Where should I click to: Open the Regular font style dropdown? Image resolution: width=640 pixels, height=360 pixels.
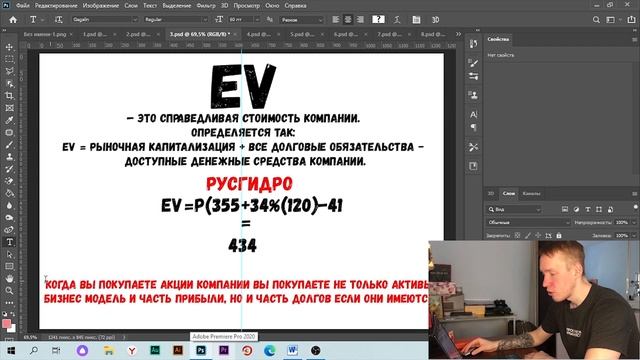[176, 20]
